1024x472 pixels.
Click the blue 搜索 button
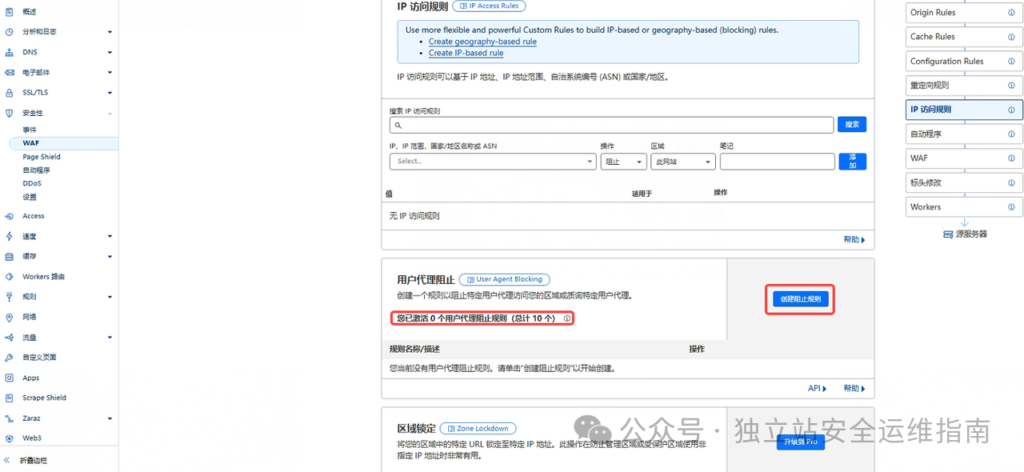tap(852, 124)
